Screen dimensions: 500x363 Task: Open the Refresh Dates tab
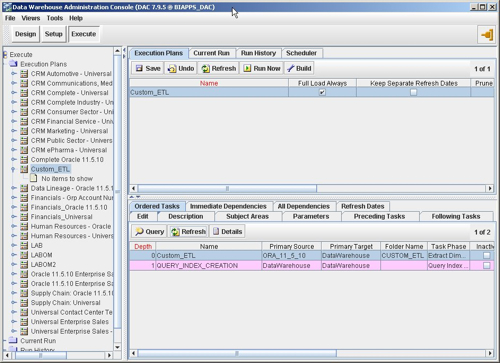click(363, 206)
